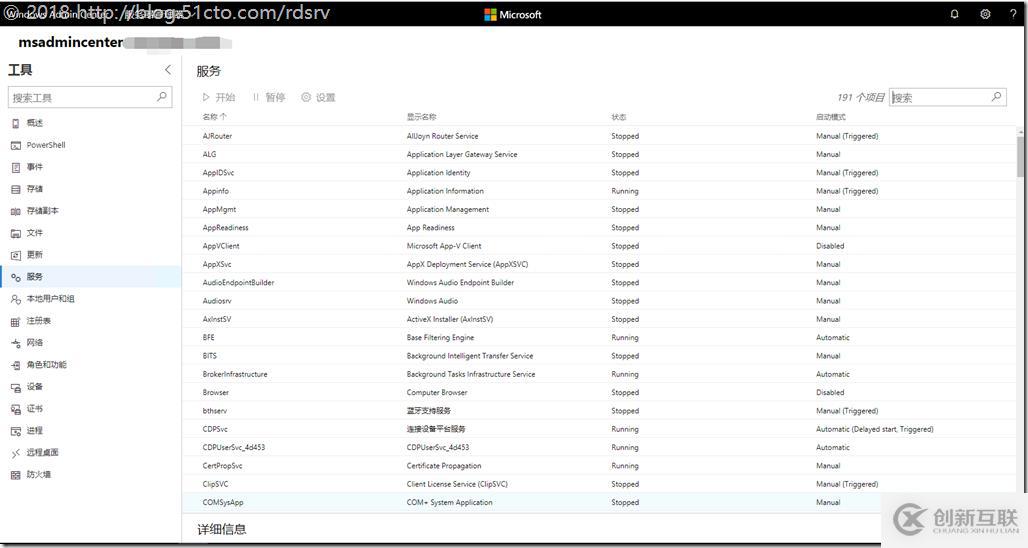
Task: Click the services 搜索 input field
Action: coord(947,97)
